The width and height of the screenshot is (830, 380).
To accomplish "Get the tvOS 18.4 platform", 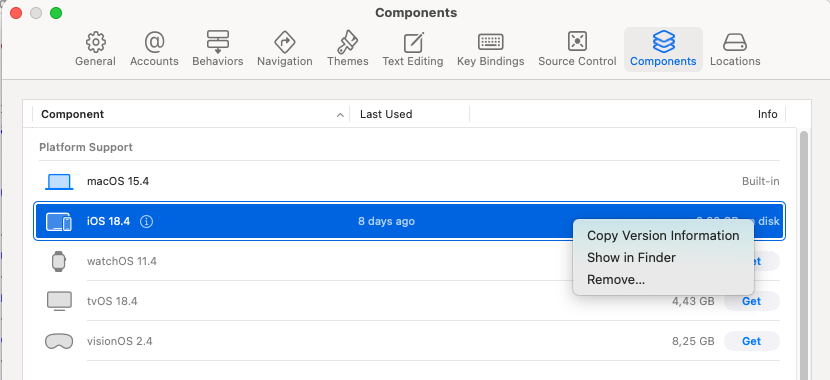I will coord(751,301).
